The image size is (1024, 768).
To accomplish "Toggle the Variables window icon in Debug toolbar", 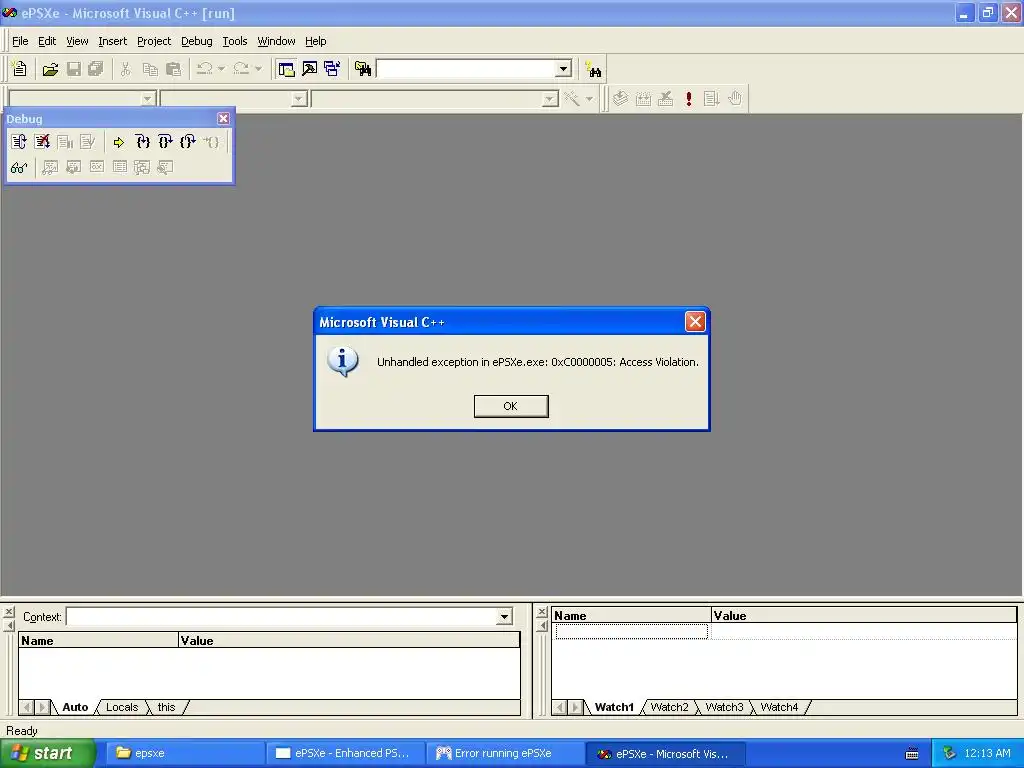I will click(x=73, y=168).
